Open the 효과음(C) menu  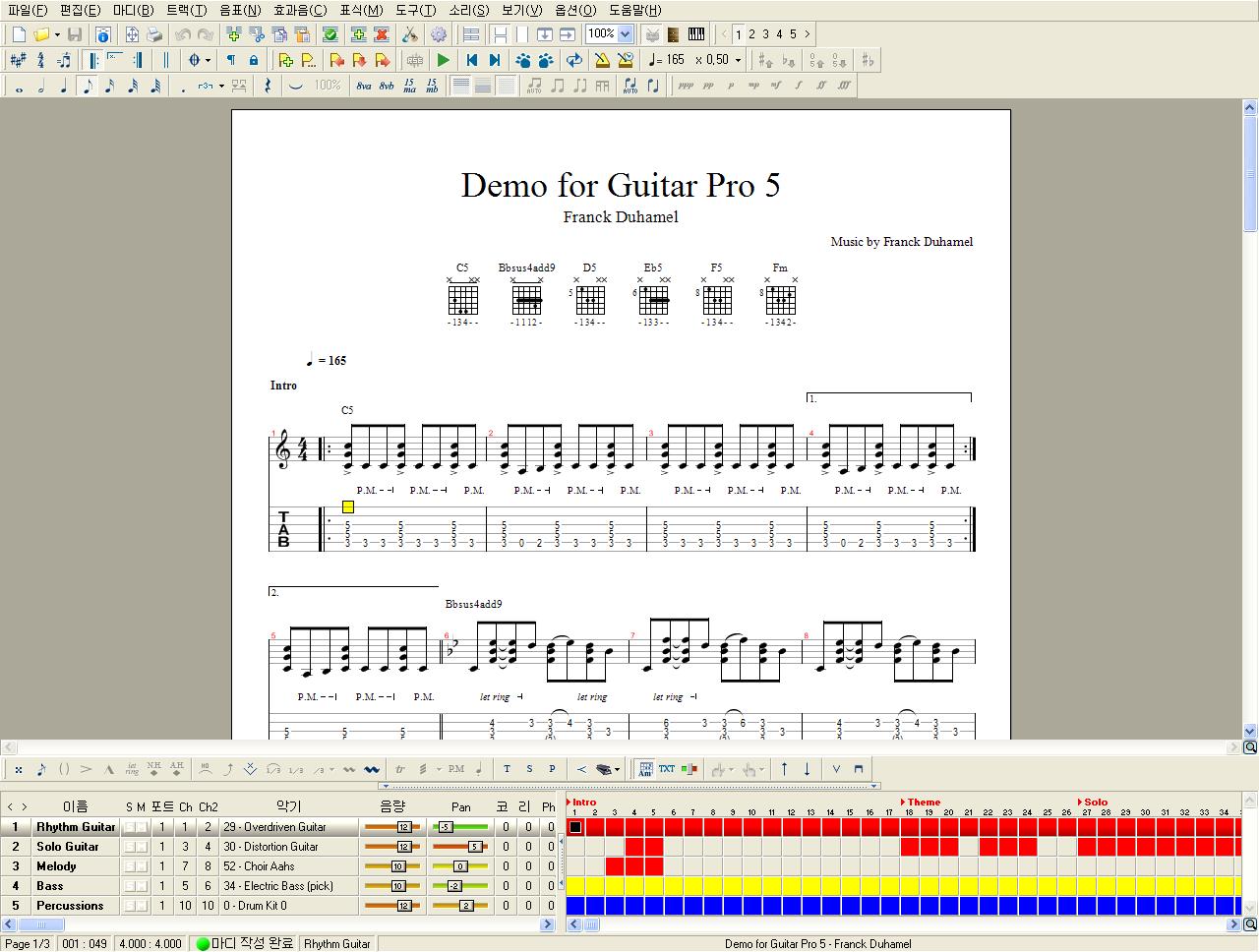click(300, 10)
